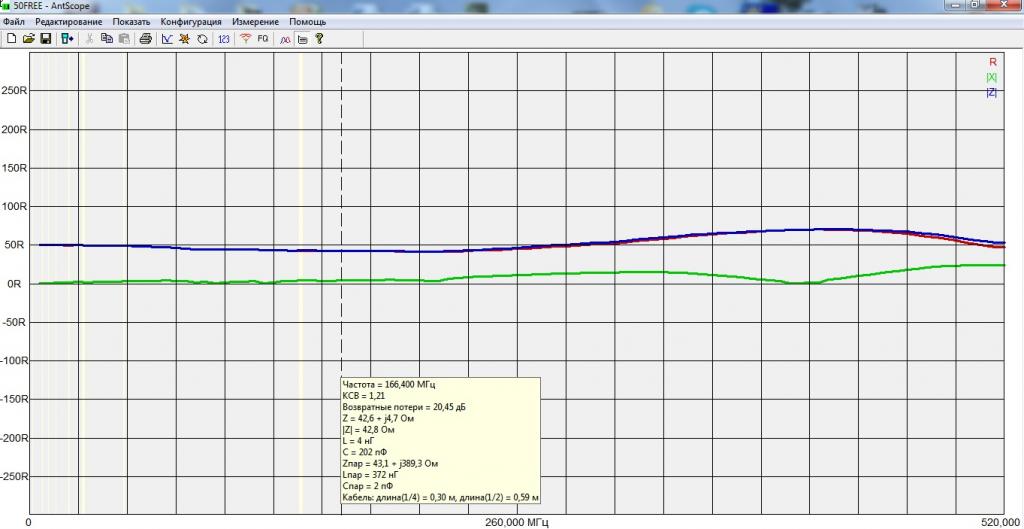Click the Lпар = 372 нГ tooltip line
Image resolution: width=1024 pixels, height=529 pixels.
[370, 474]
